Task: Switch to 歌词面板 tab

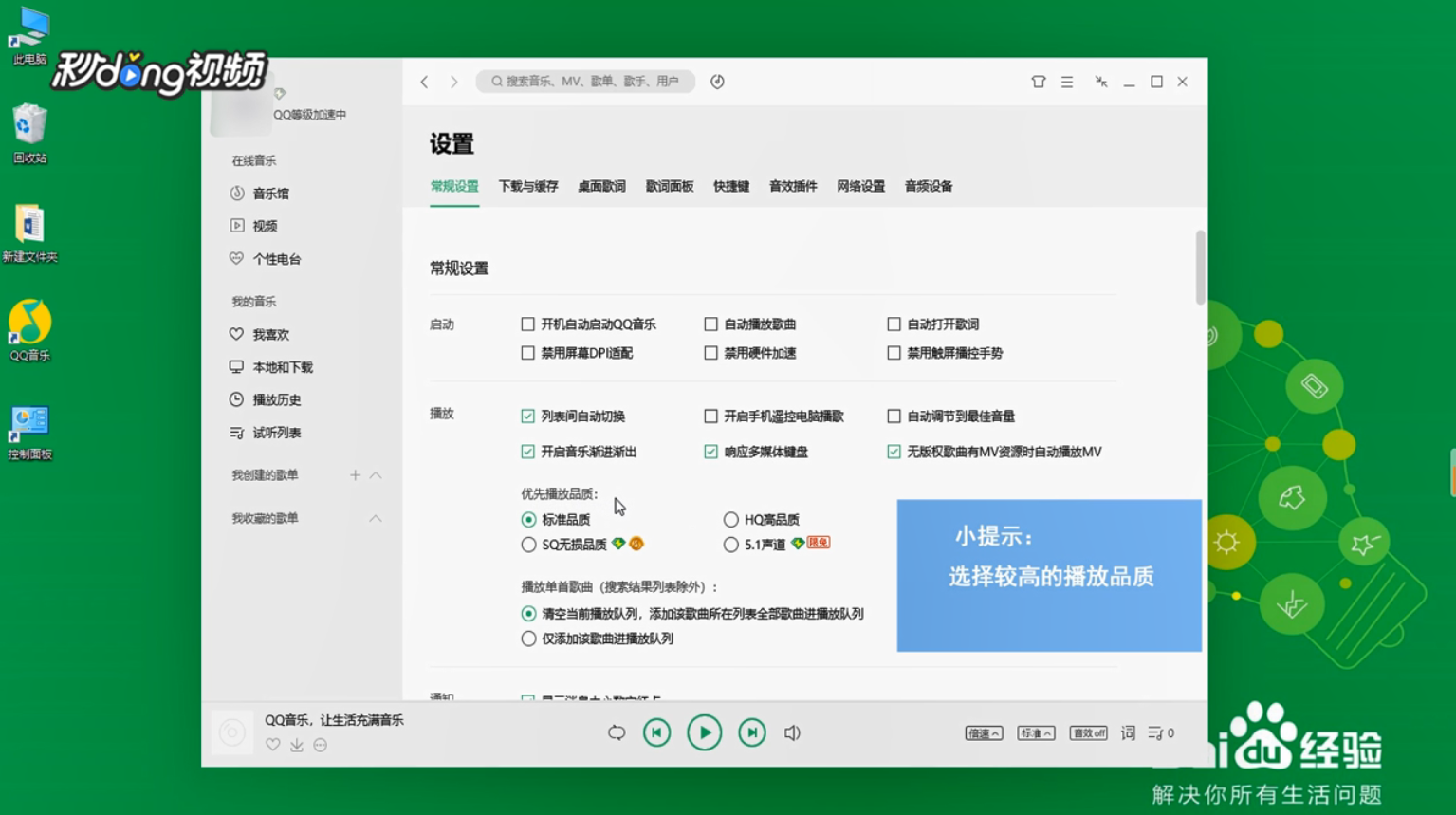Action: coord(670,187)
